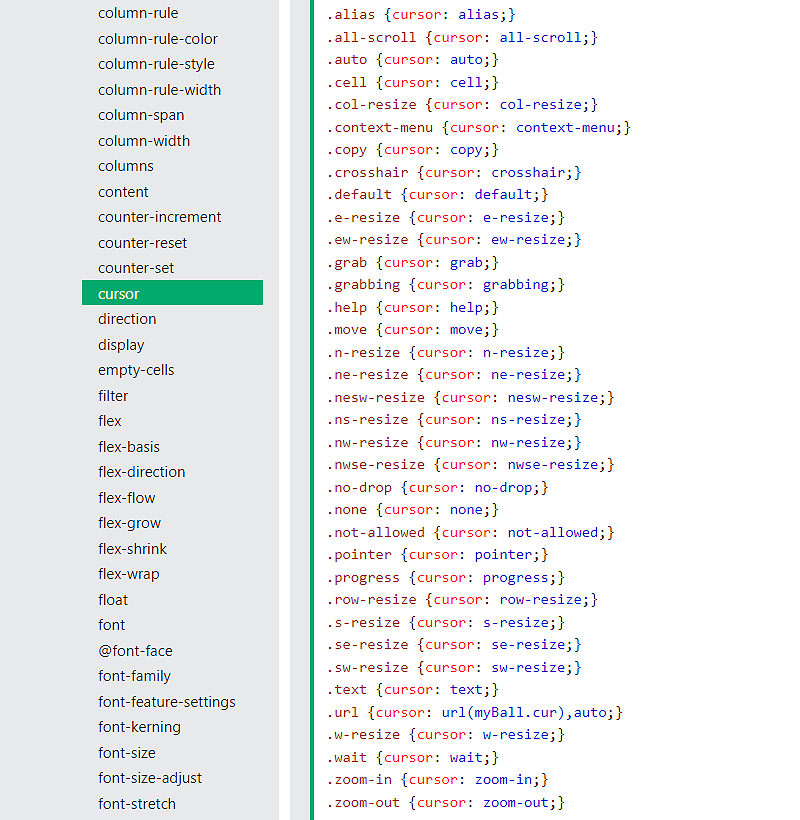Click the '.alias {cursor: alias;}' code line
Image resolution: width=800 pixels, height=820 pixels.
coord(421,15)
